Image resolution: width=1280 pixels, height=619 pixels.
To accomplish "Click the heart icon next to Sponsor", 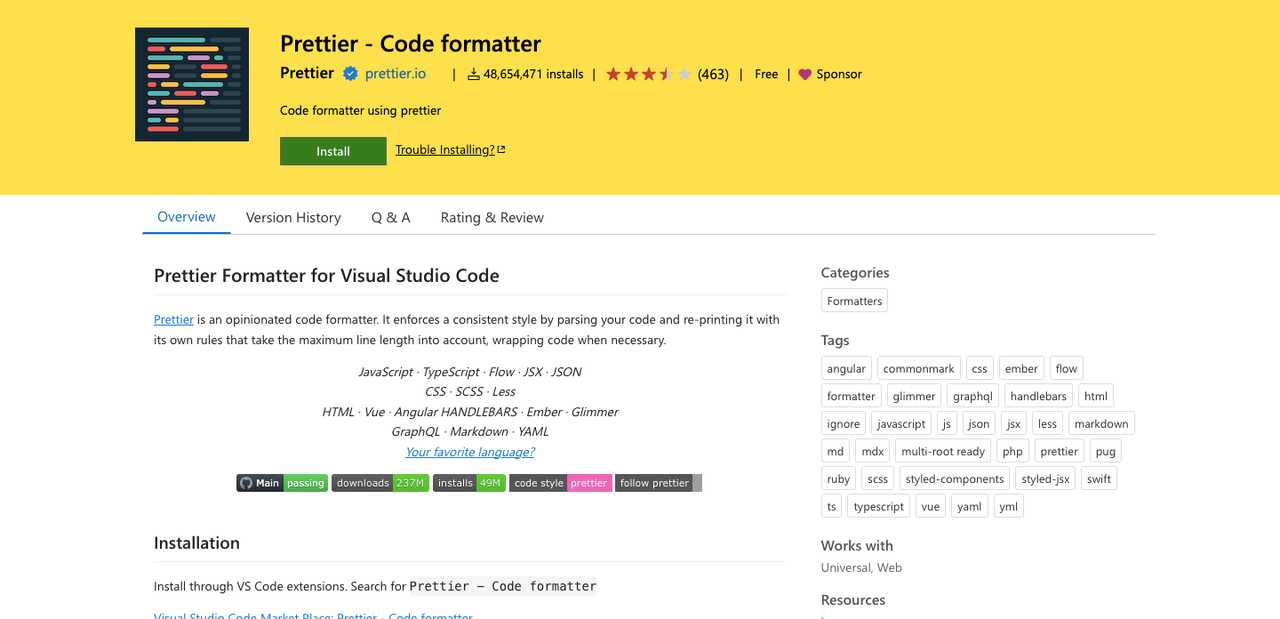I will (805, 74).
